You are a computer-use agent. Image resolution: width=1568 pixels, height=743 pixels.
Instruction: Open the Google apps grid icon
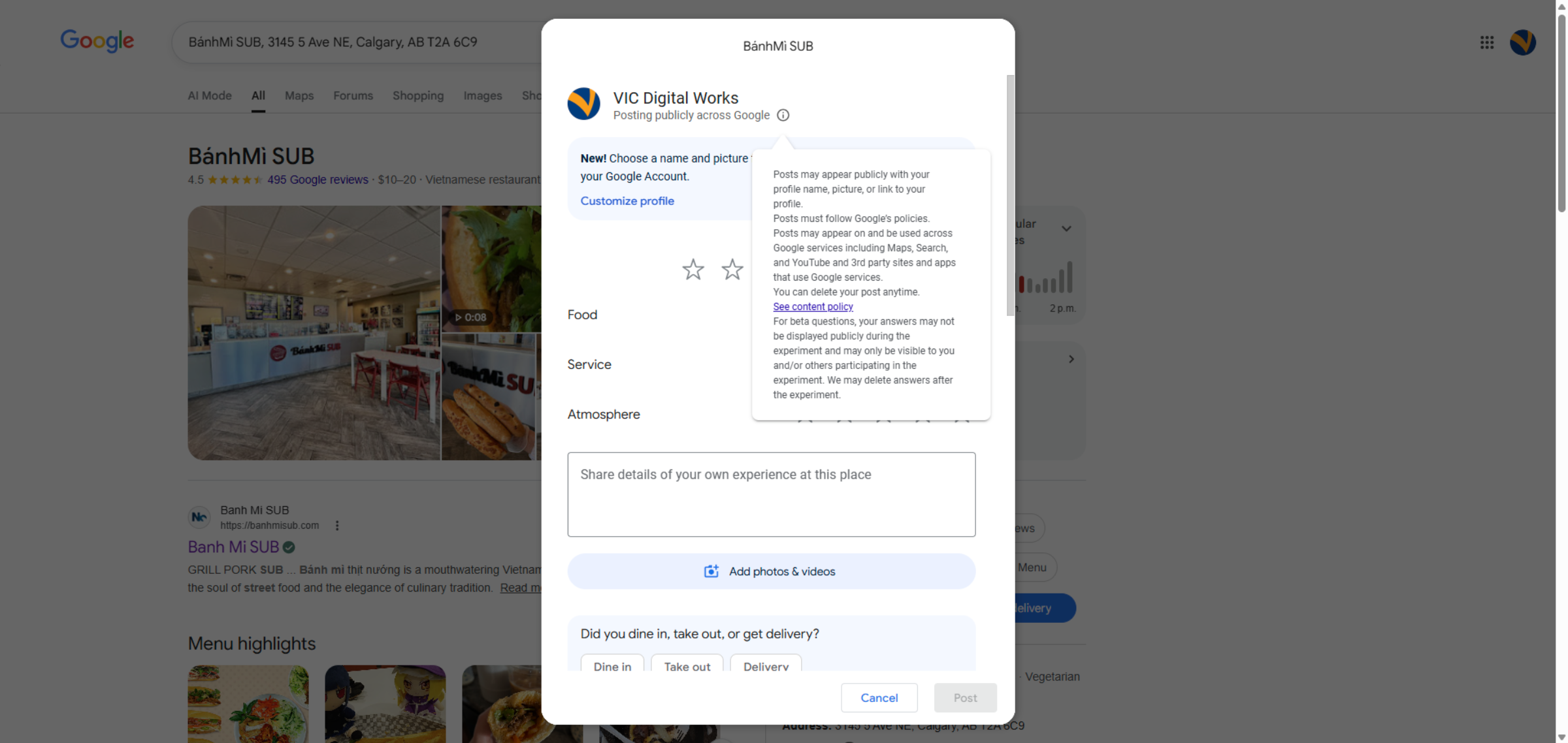point(1487,42)
